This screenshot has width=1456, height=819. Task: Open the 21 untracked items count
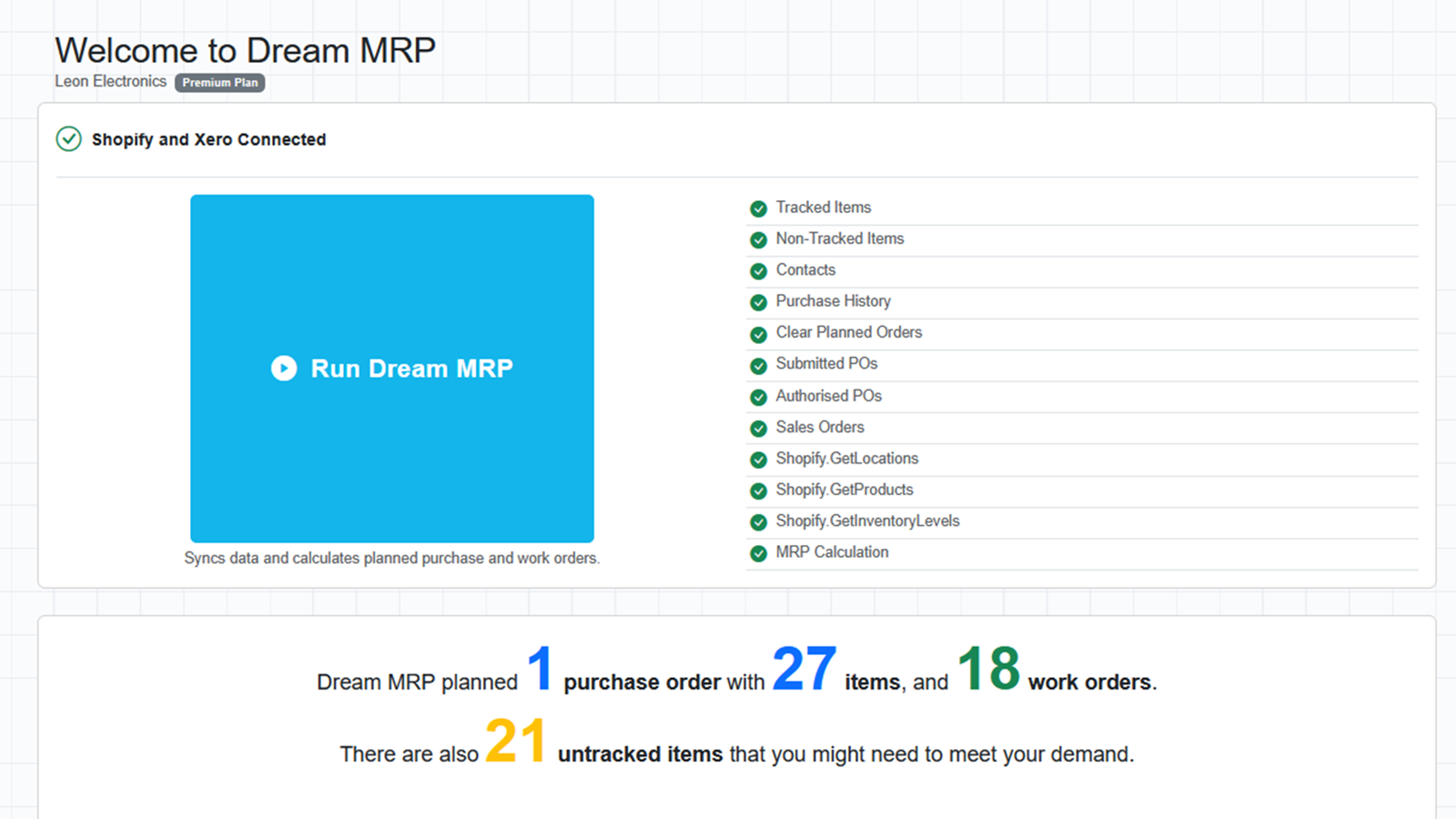point(516,740)
